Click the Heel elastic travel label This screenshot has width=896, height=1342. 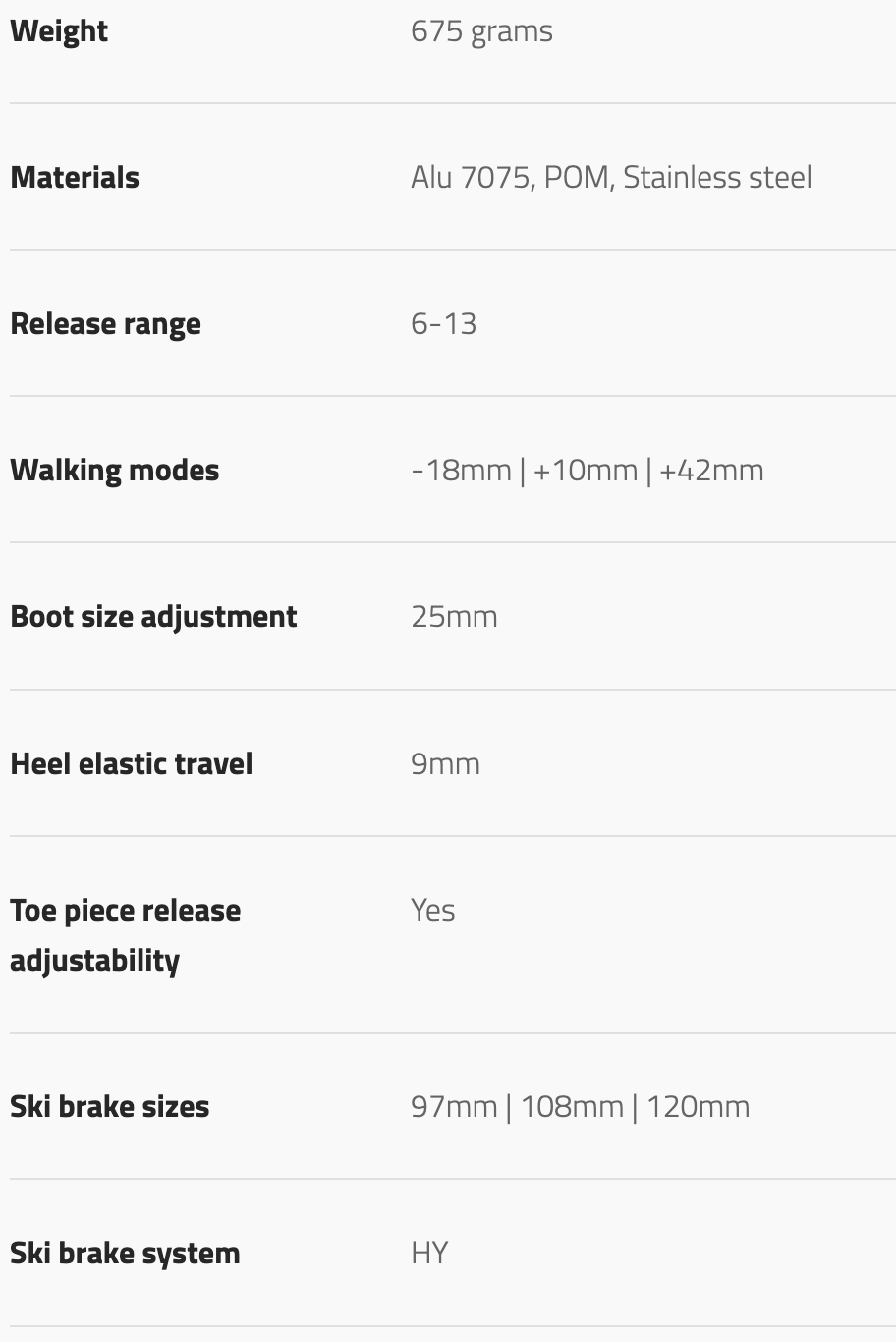[x=131, y=764]
